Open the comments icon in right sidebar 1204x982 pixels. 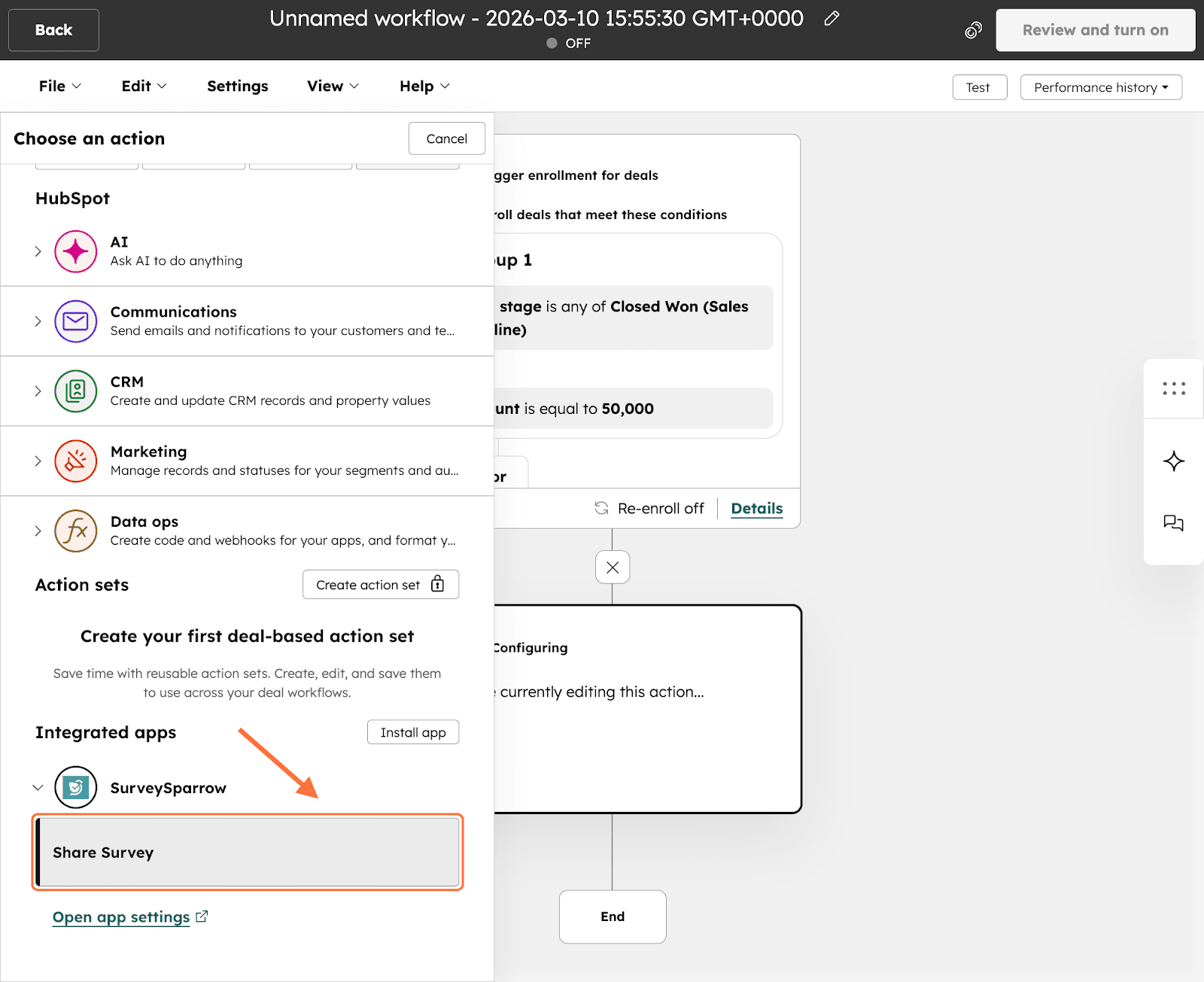[x=1173, y=523]
